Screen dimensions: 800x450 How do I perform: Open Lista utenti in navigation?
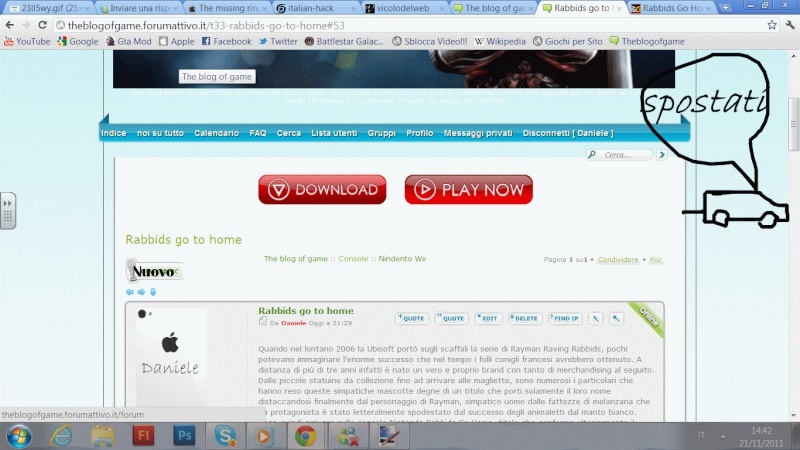[x=334, y=133]
